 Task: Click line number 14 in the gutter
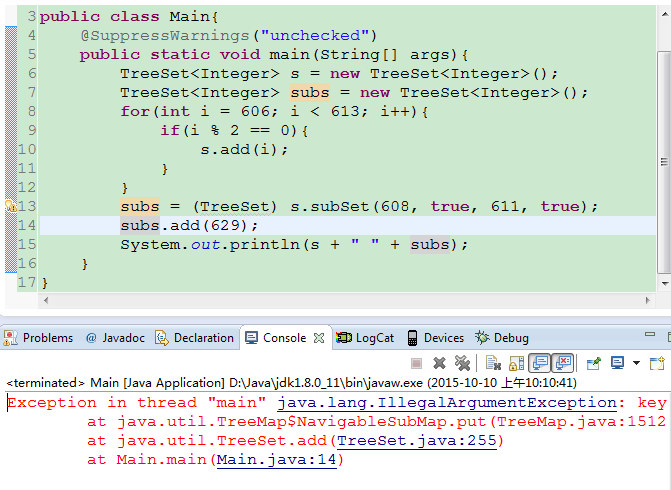[27, 225]
